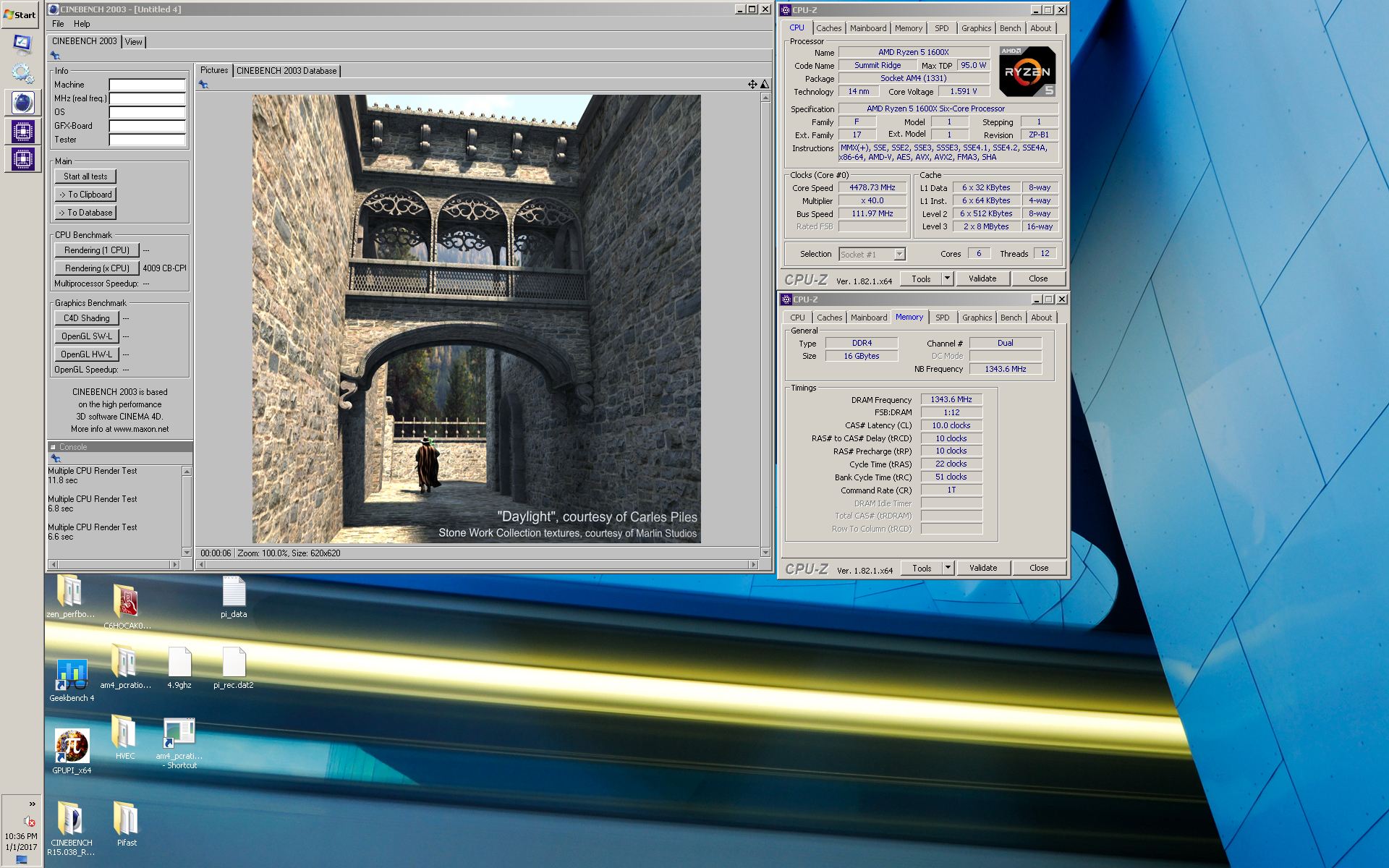1389x868 pixels.
Task: Open Caches tab in top CPU-Z window
Action: 828,28
